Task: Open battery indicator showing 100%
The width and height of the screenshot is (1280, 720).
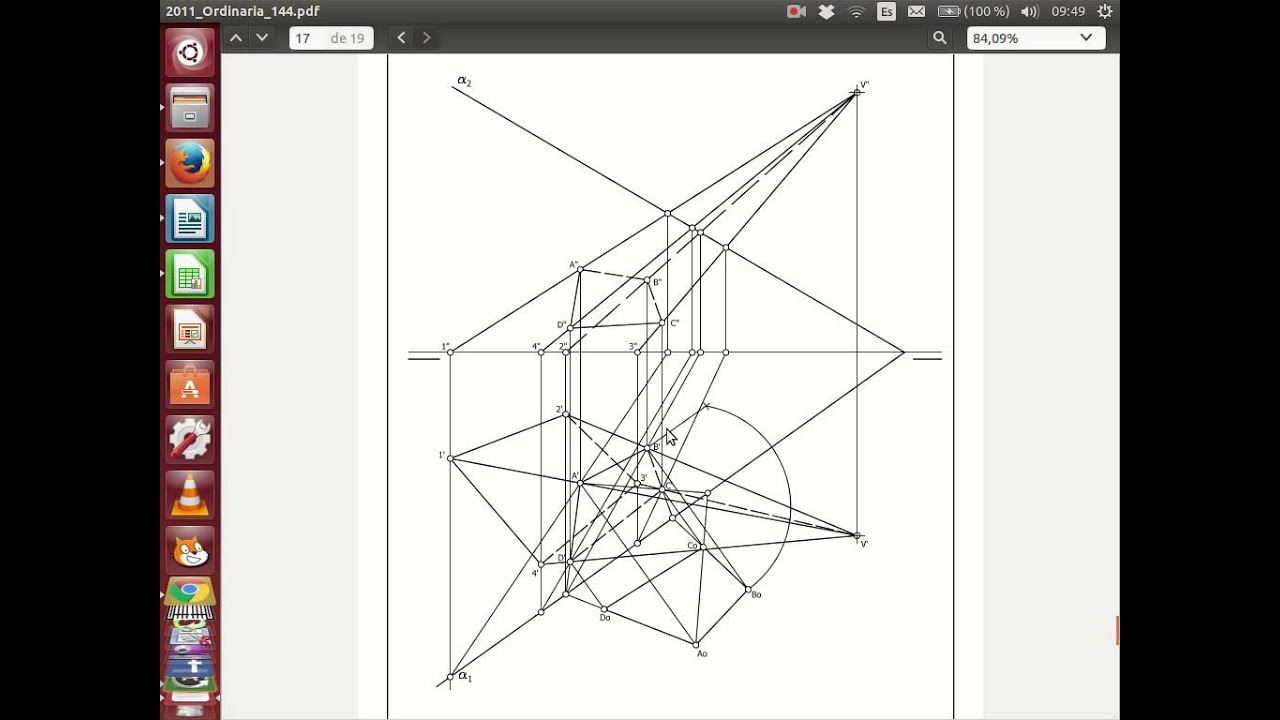Action: (973, 11)
